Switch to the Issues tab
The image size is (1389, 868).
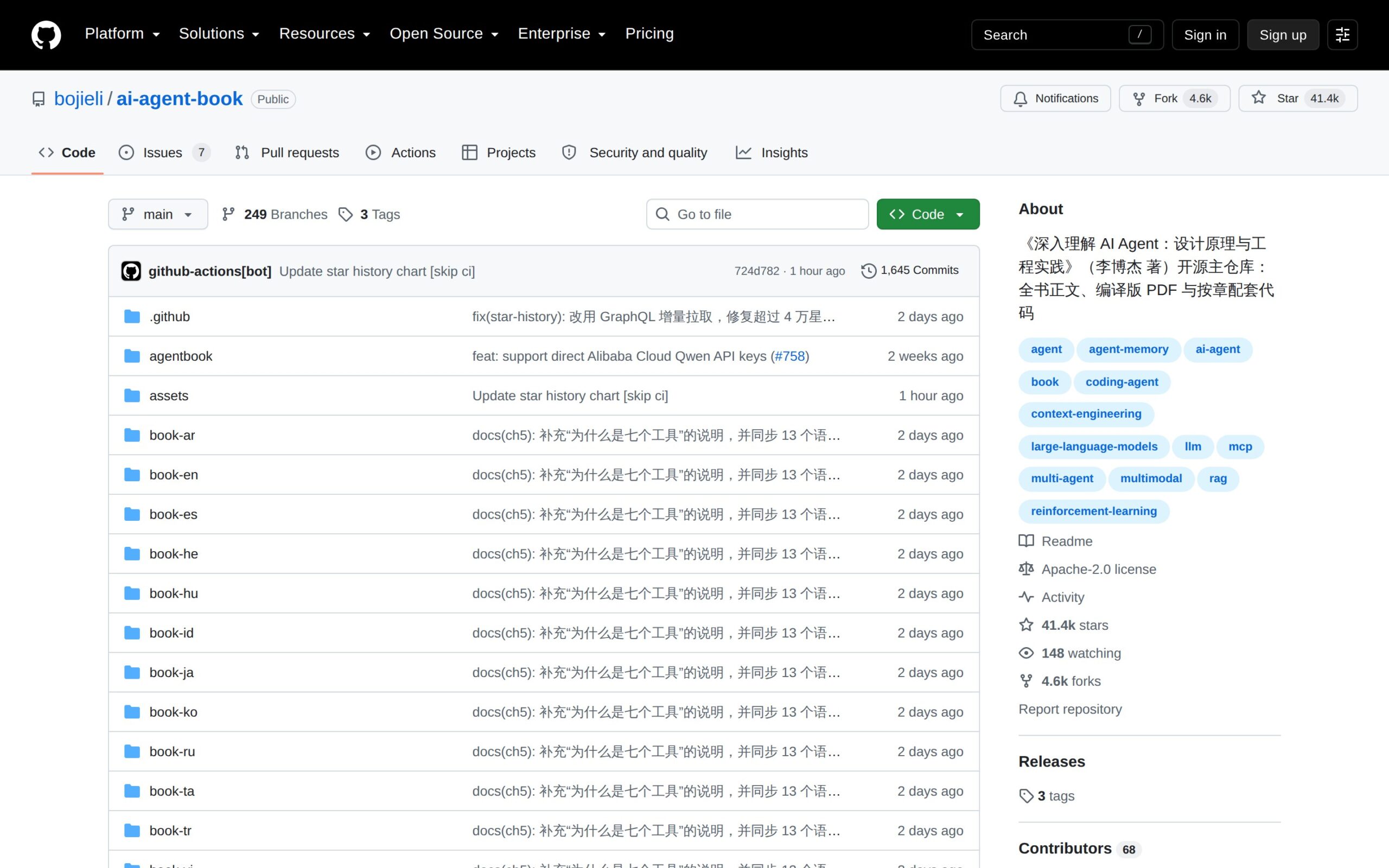(x=164, y=152)
